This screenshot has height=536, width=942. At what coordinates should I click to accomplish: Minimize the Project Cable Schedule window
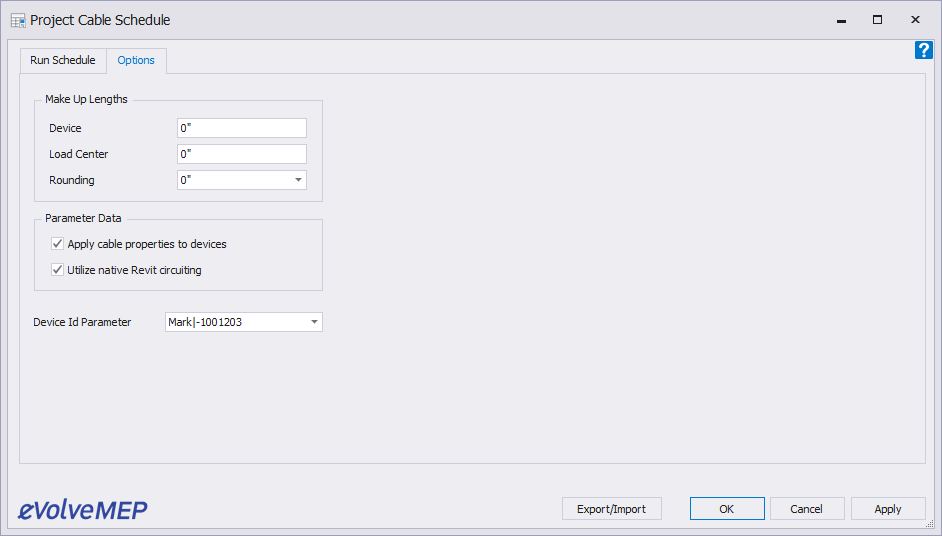click(x=841, y=20)
